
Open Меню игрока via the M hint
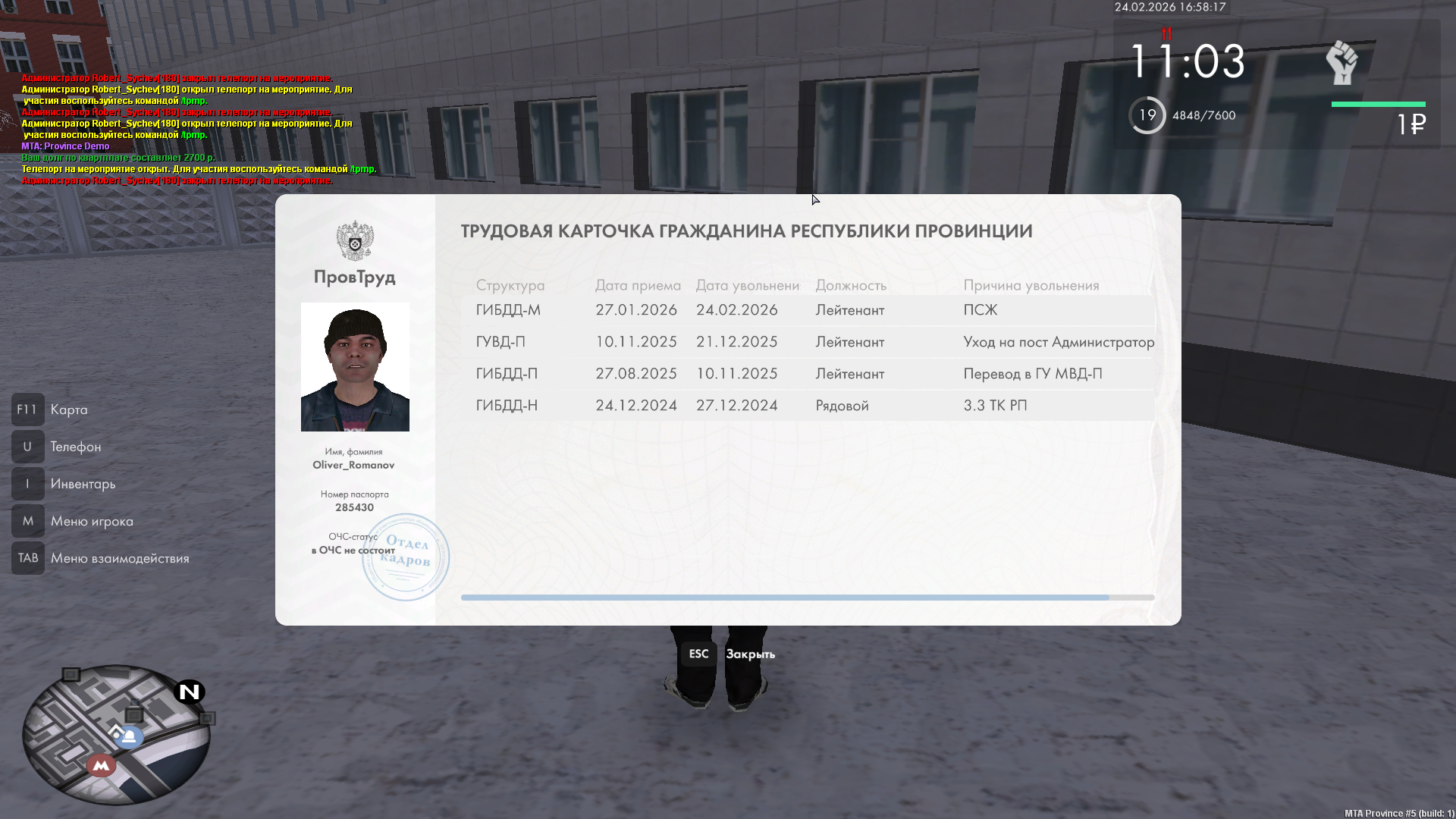(x=28, y=521)
